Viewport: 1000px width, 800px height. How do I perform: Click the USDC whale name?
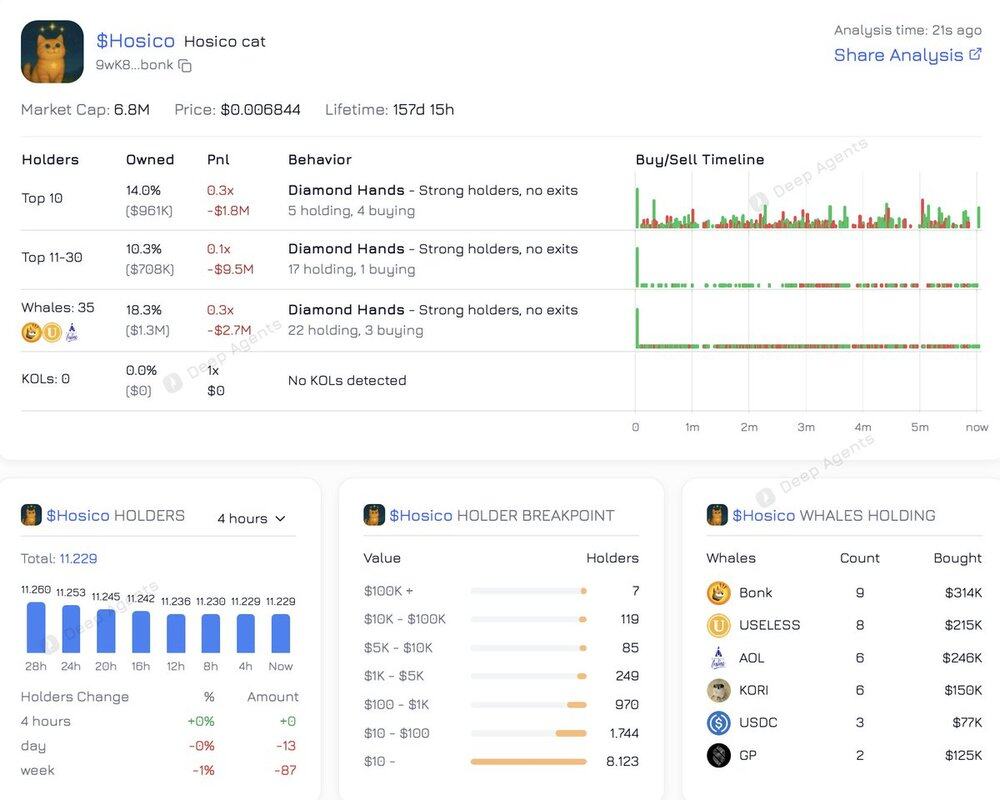pyautogui.click(x=758, y=723)
